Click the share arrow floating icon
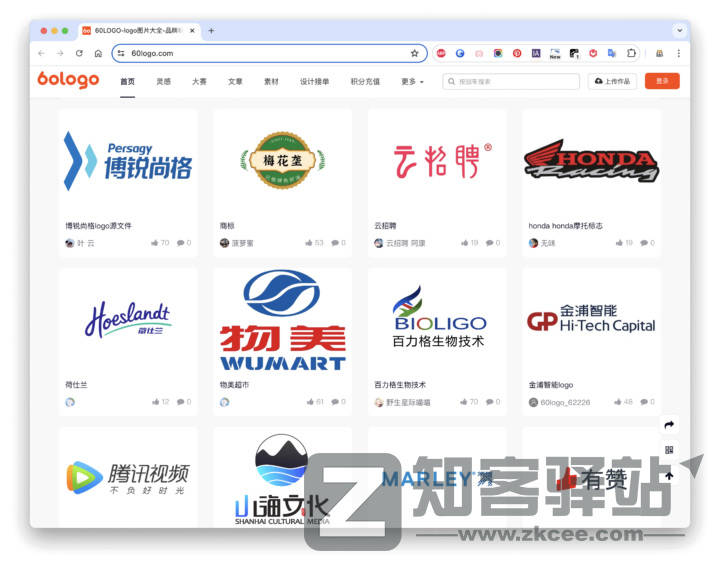The width and height of the screenshot is (720, 567). (x=669, y=425)
